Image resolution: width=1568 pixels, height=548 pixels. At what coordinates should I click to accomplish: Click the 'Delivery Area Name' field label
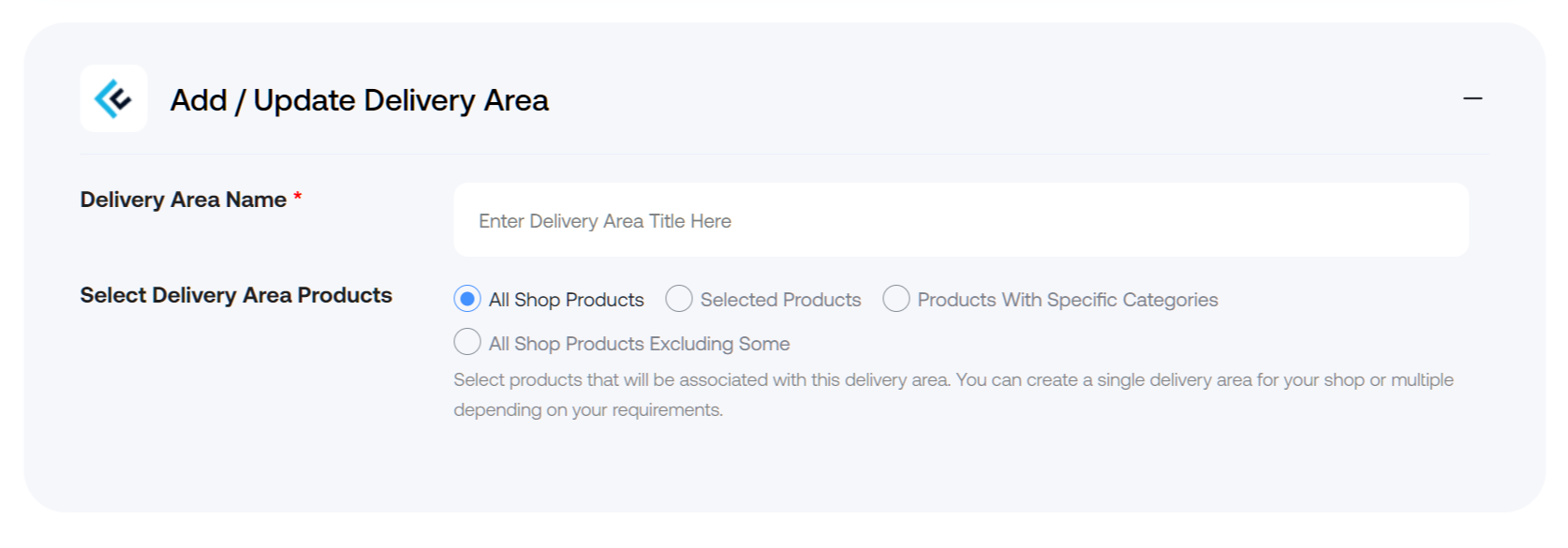184,200
